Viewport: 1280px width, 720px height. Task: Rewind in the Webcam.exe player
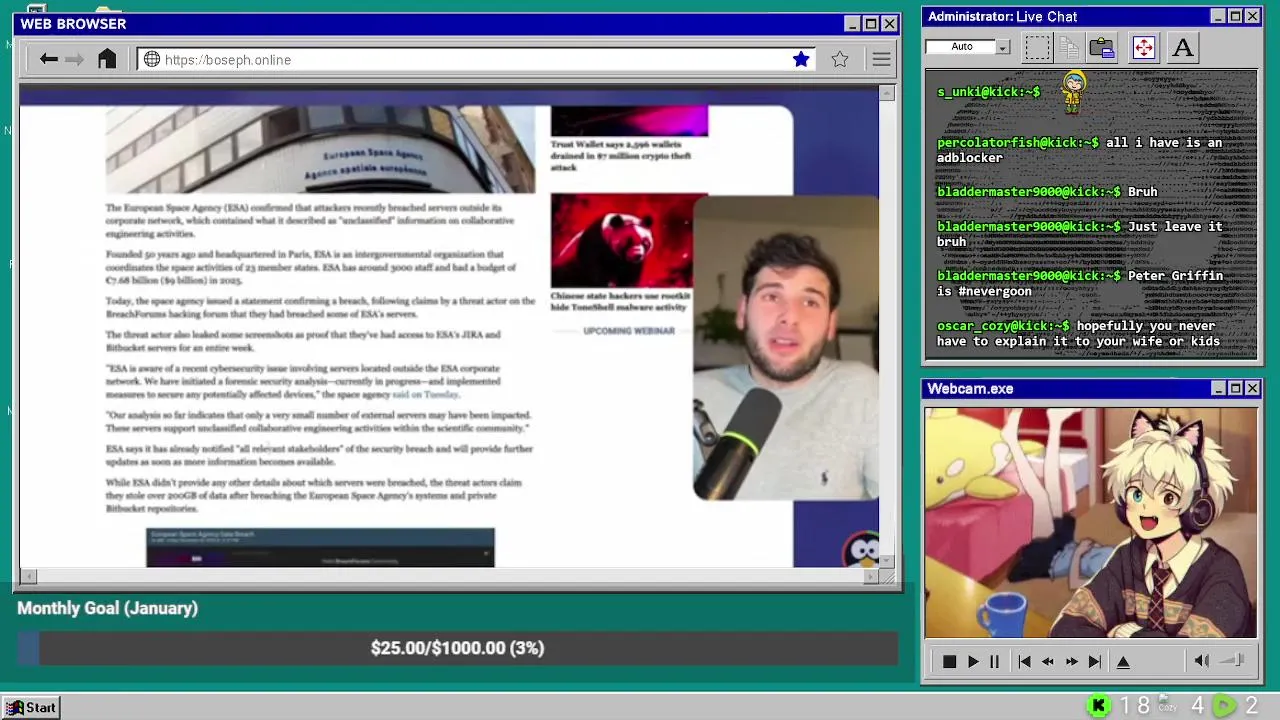click(1048, 662)
